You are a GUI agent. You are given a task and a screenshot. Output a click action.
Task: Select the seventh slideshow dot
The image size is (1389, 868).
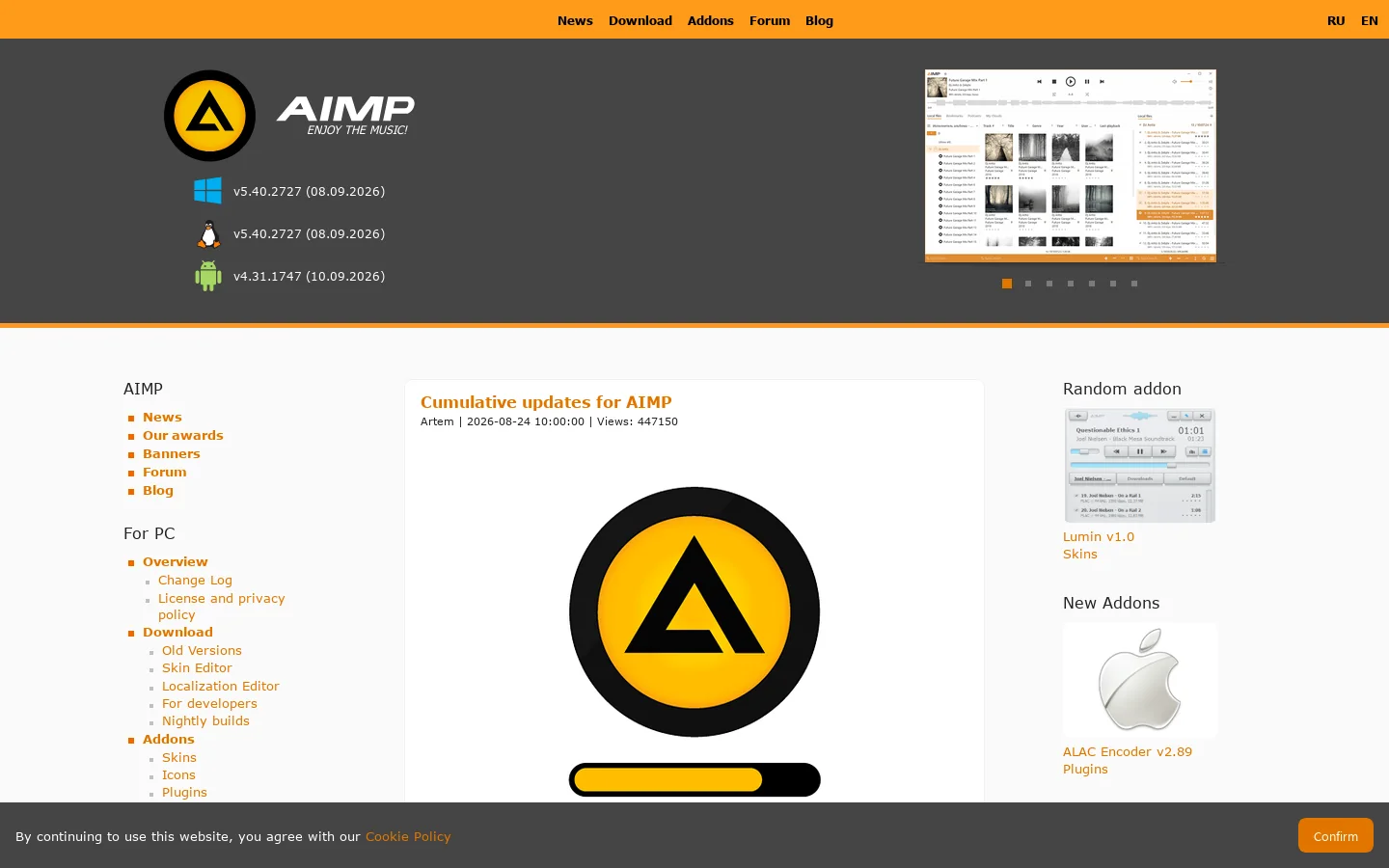tap(1134, 284)
